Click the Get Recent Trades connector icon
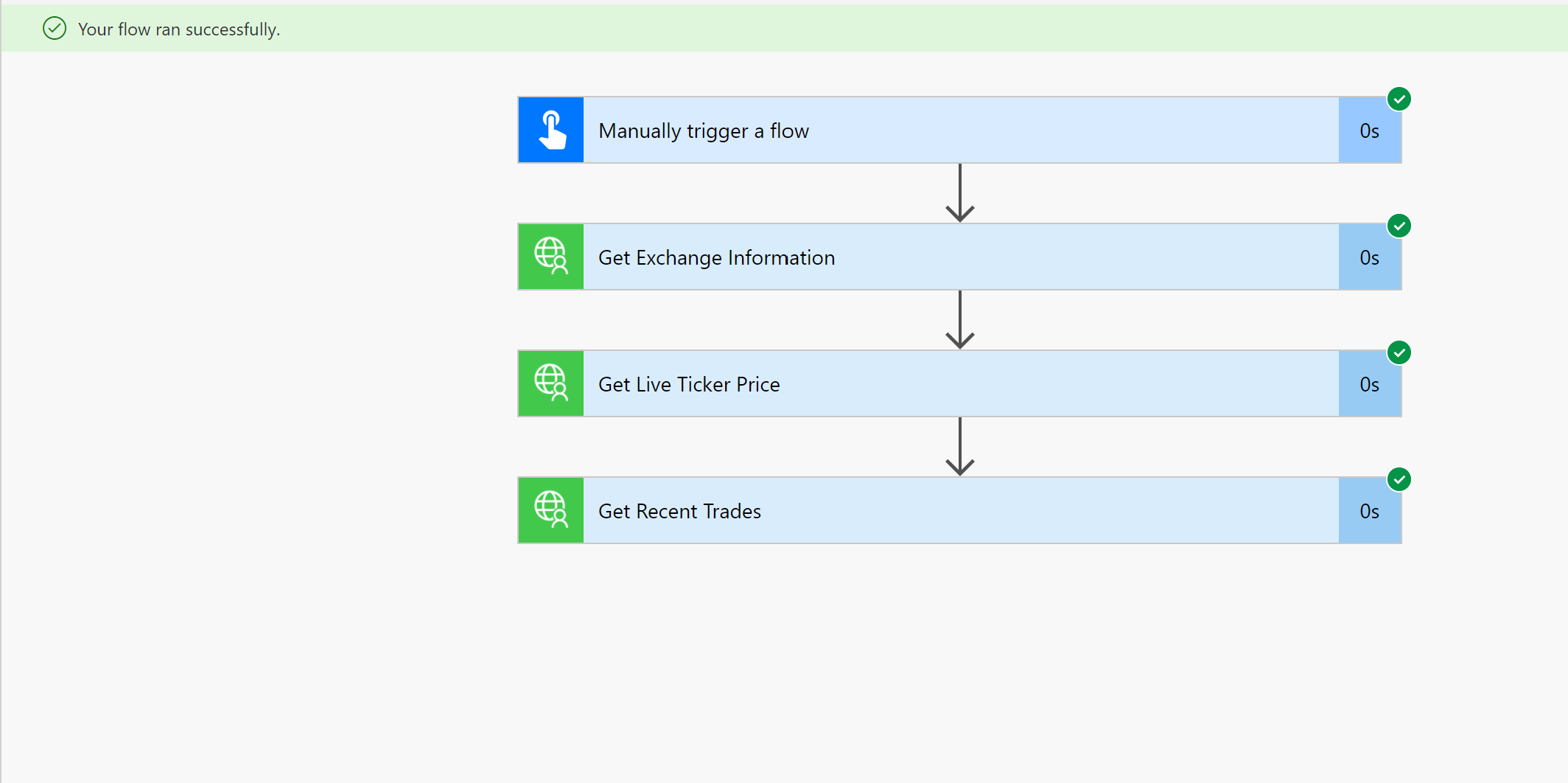The width and height of the screenshot is (1568, 783). click(551, 511)
